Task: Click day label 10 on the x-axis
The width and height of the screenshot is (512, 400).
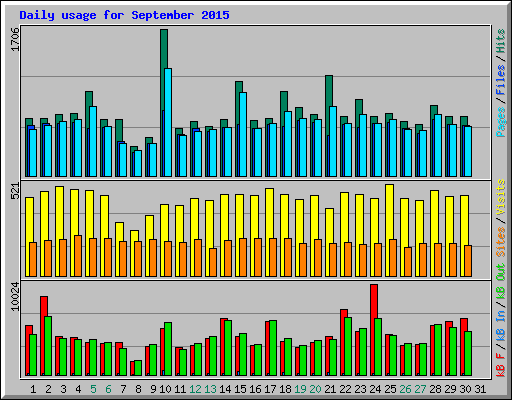Action: coord(165,389)
